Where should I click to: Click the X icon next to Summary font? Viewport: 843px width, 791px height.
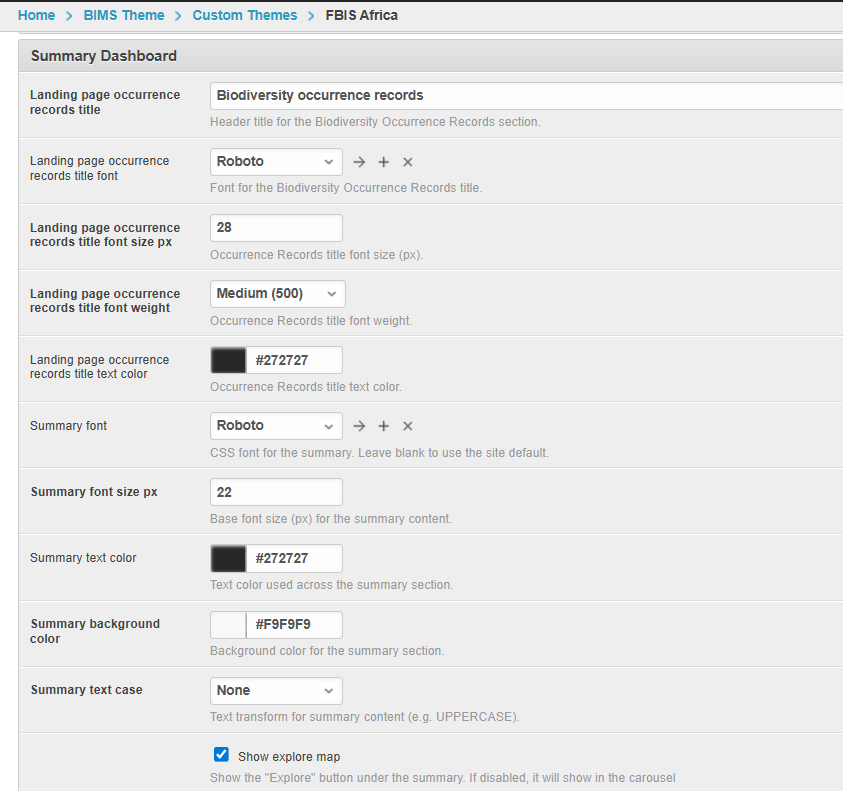tap(407, 426)
